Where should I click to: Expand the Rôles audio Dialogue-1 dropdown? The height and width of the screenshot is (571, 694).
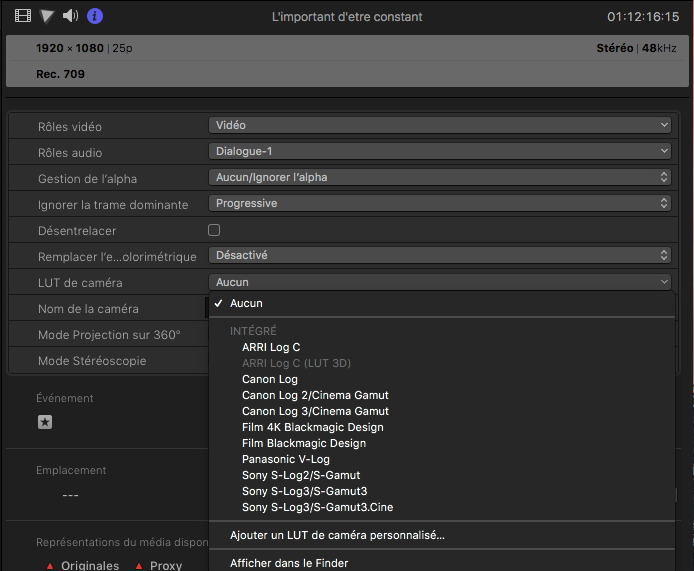(439, 151)
